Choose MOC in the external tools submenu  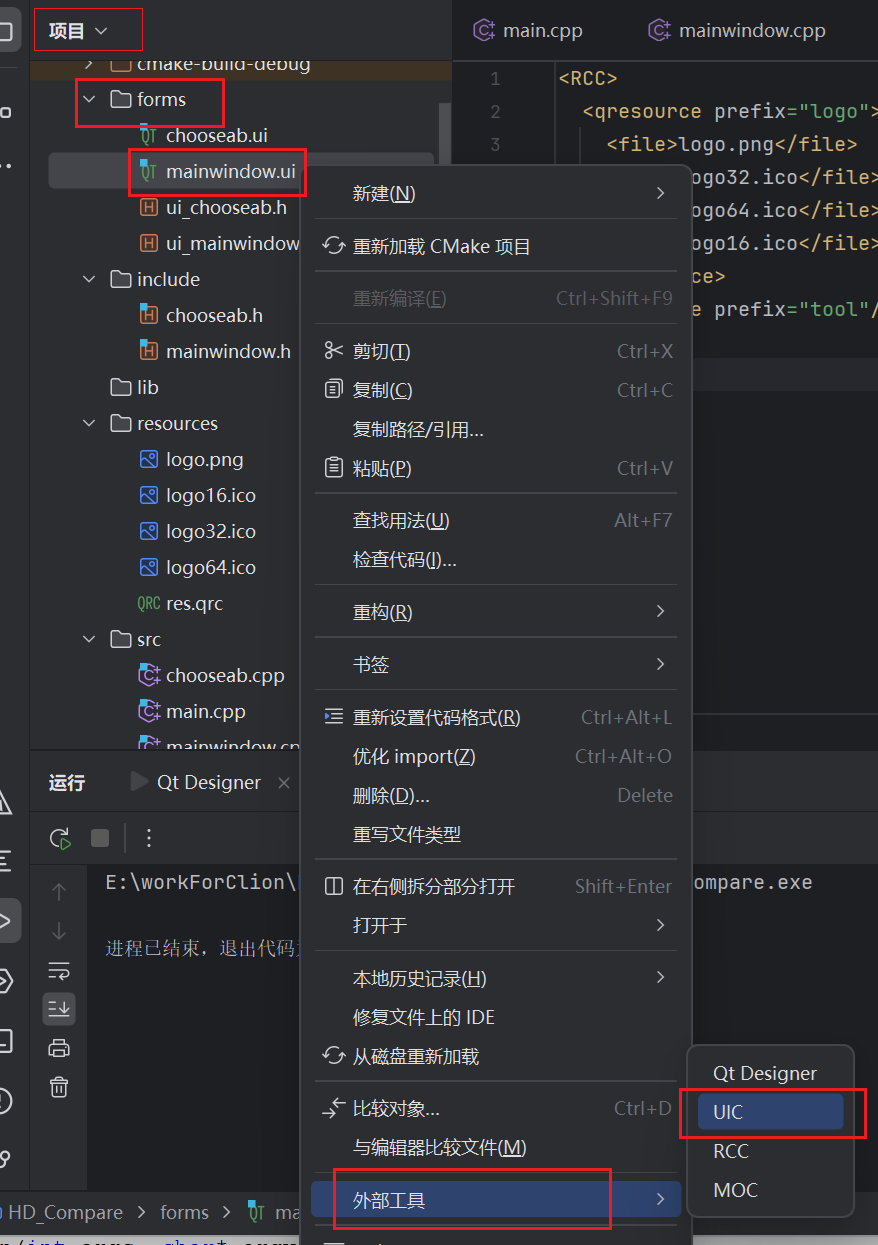pos(735,1190)
